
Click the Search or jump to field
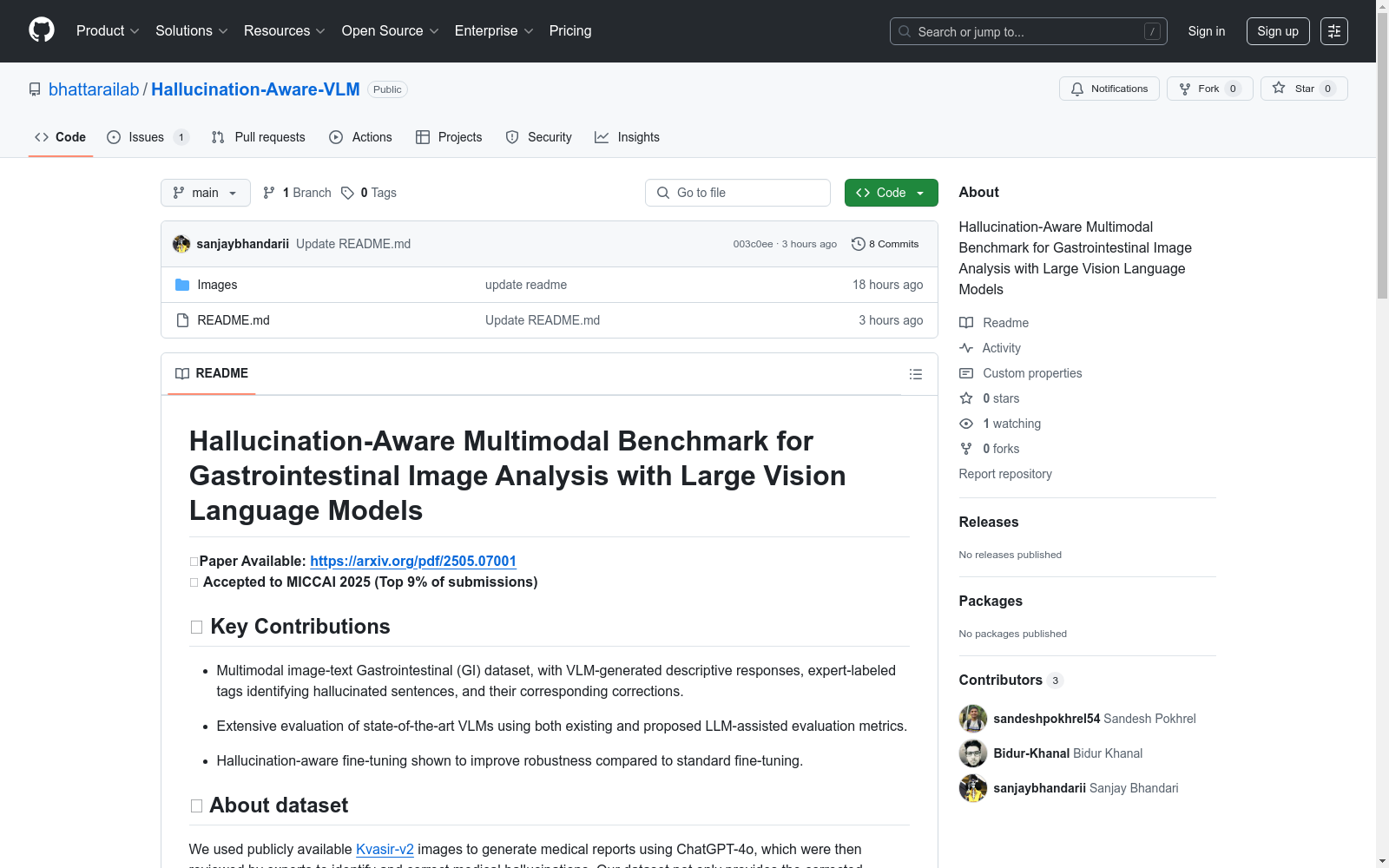coord(1029,31)
